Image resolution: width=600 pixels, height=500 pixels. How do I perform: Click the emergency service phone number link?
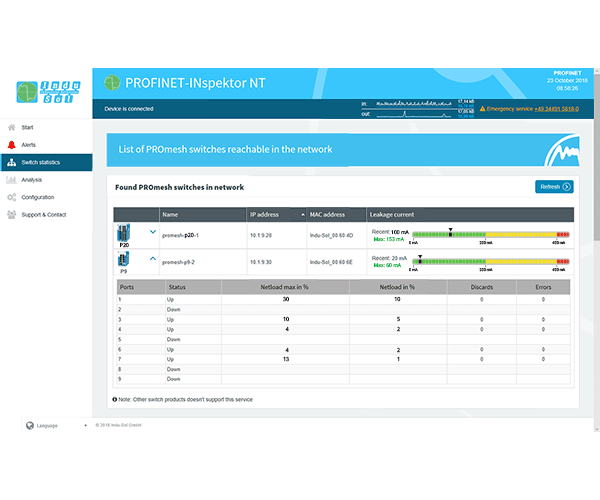(556, 109)
